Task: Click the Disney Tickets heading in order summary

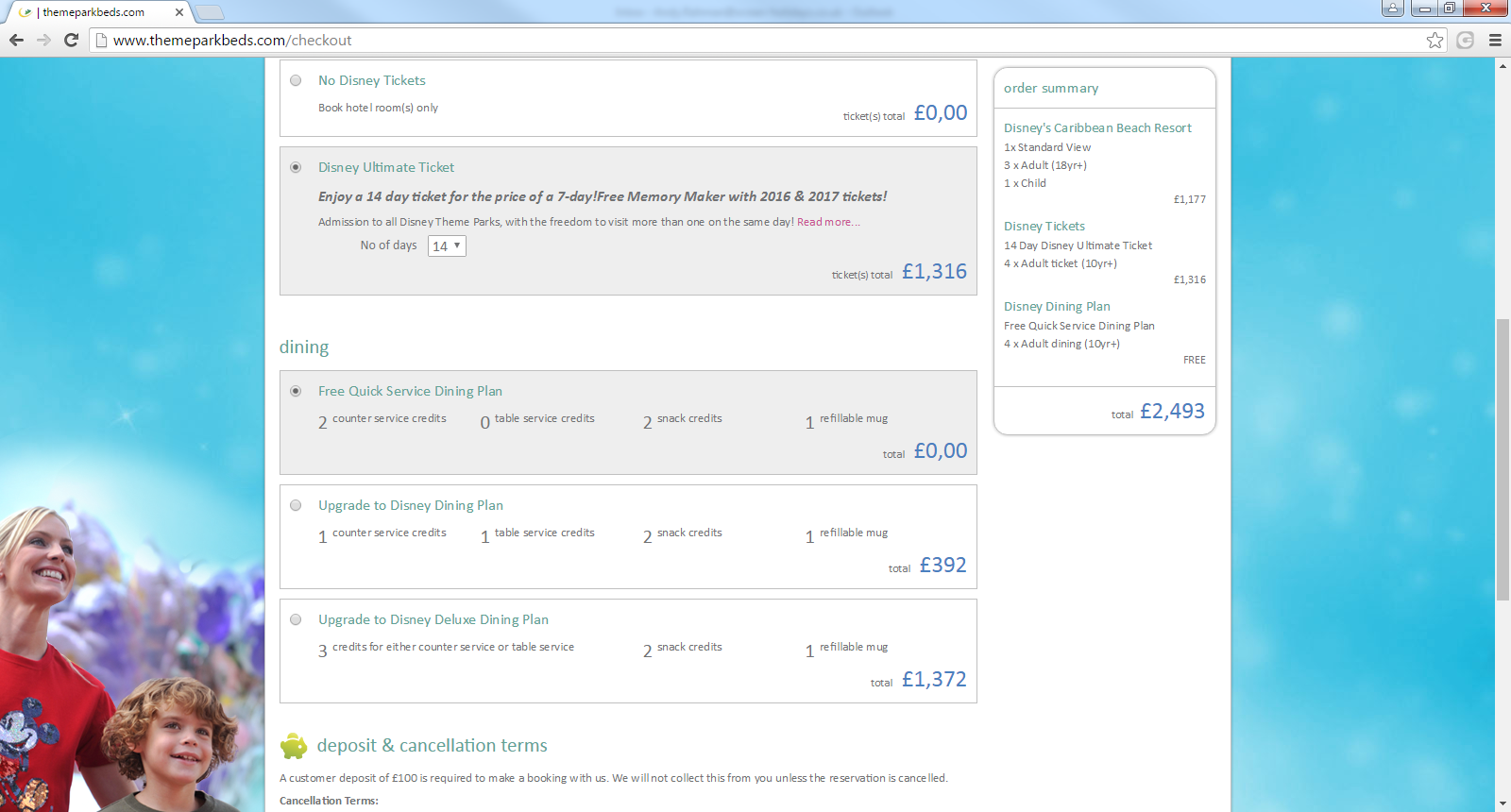Action: point(1044,226)
